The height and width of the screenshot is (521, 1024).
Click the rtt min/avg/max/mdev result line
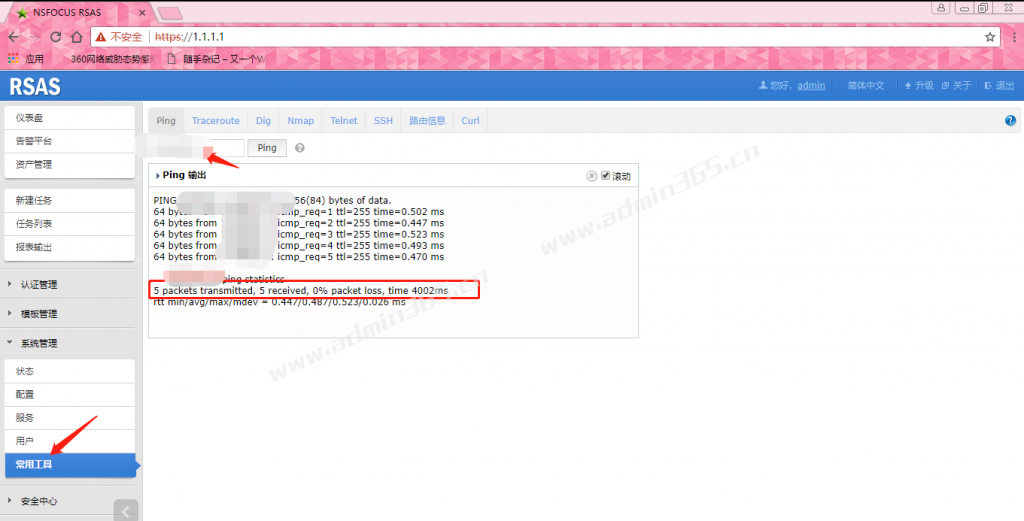280,302
